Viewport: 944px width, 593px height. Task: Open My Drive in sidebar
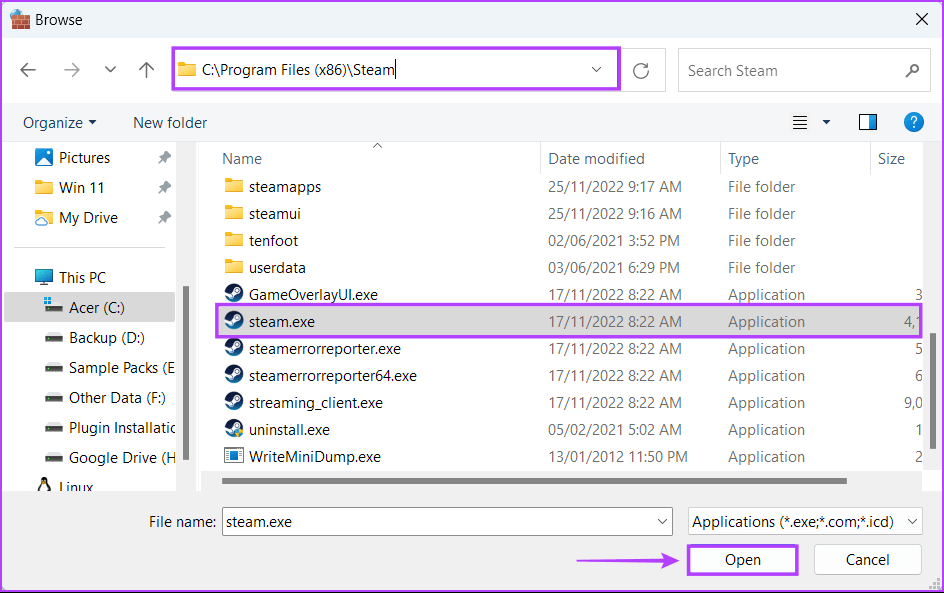(88, 218)
